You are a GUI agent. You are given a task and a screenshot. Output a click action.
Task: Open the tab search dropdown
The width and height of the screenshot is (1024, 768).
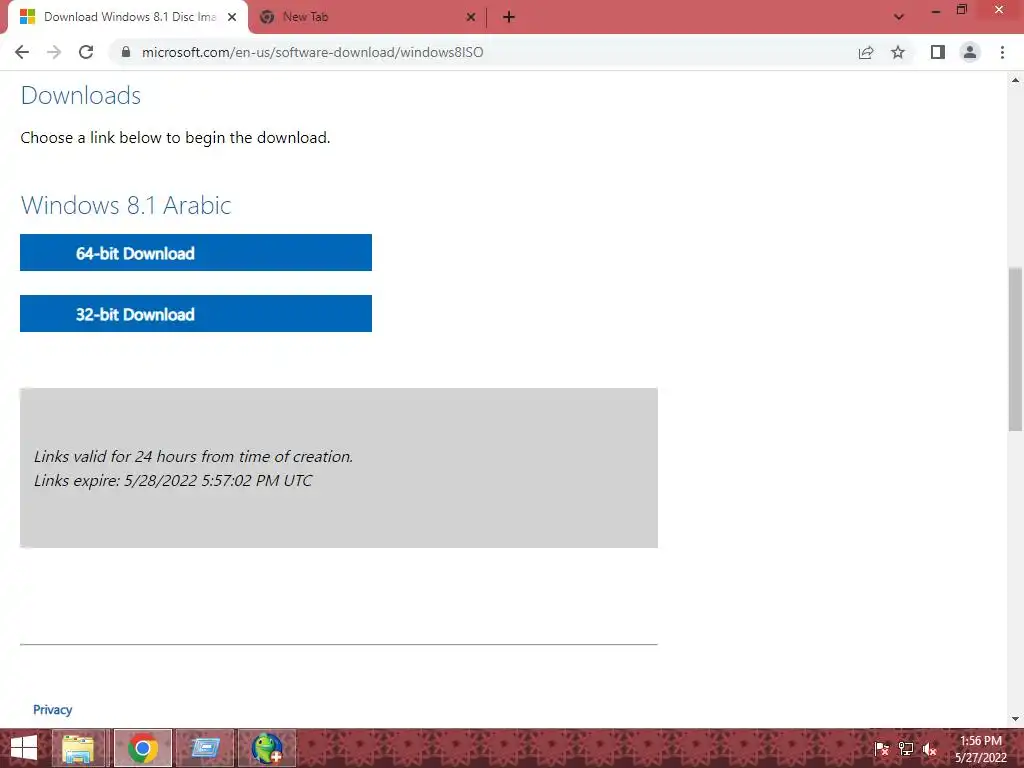pyautogui.click(x=899, y=17)
